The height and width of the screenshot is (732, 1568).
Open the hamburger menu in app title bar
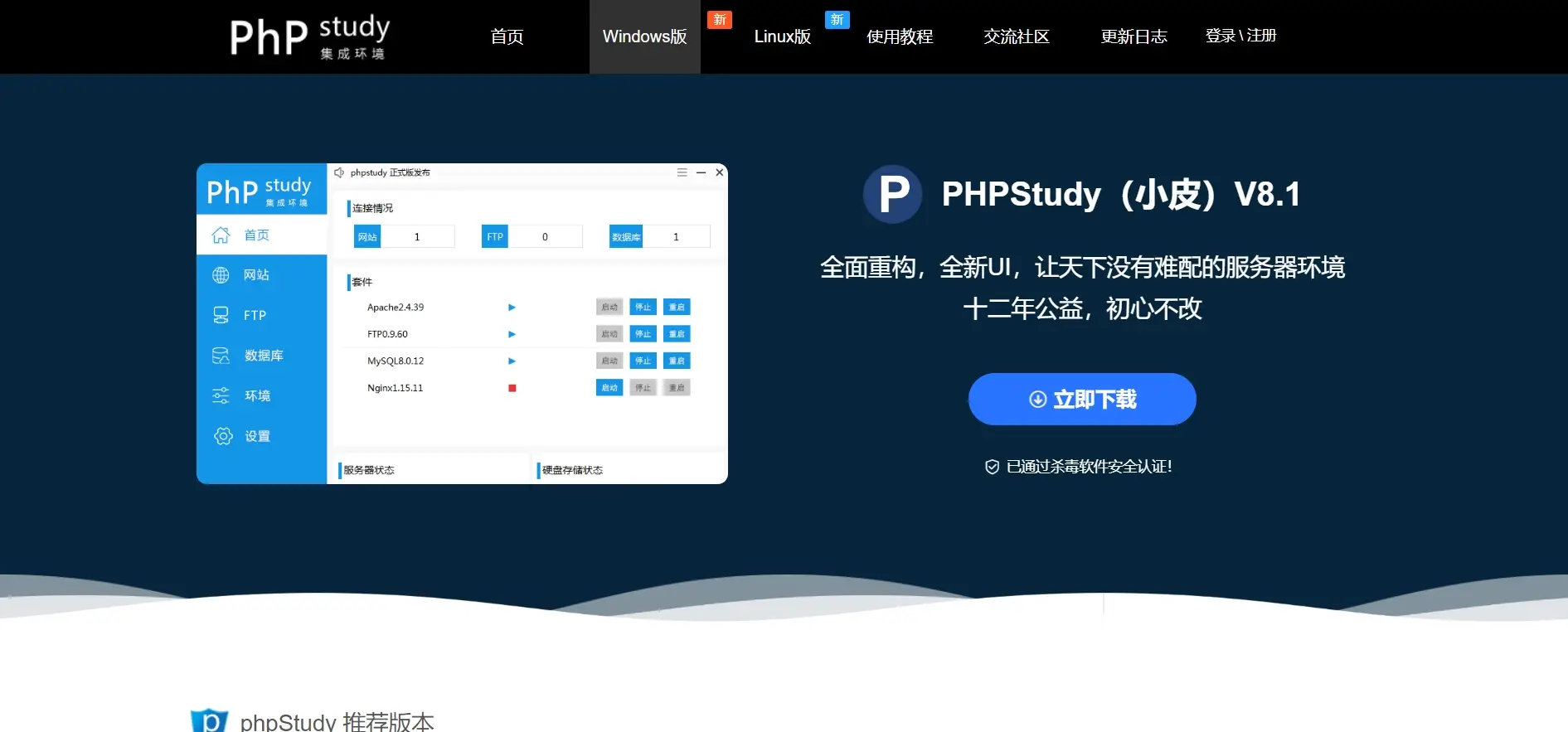point(682,172)
